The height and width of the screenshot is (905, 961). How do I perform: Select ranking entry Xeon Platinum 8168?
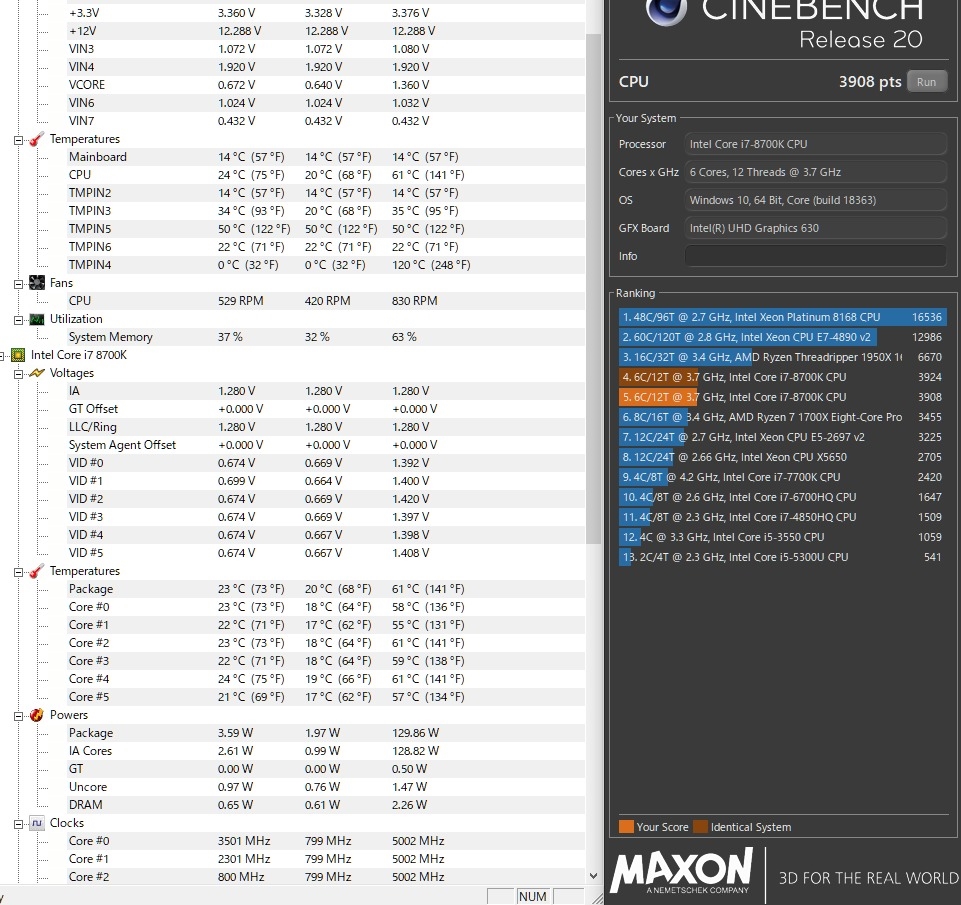(x=783, y=317)
